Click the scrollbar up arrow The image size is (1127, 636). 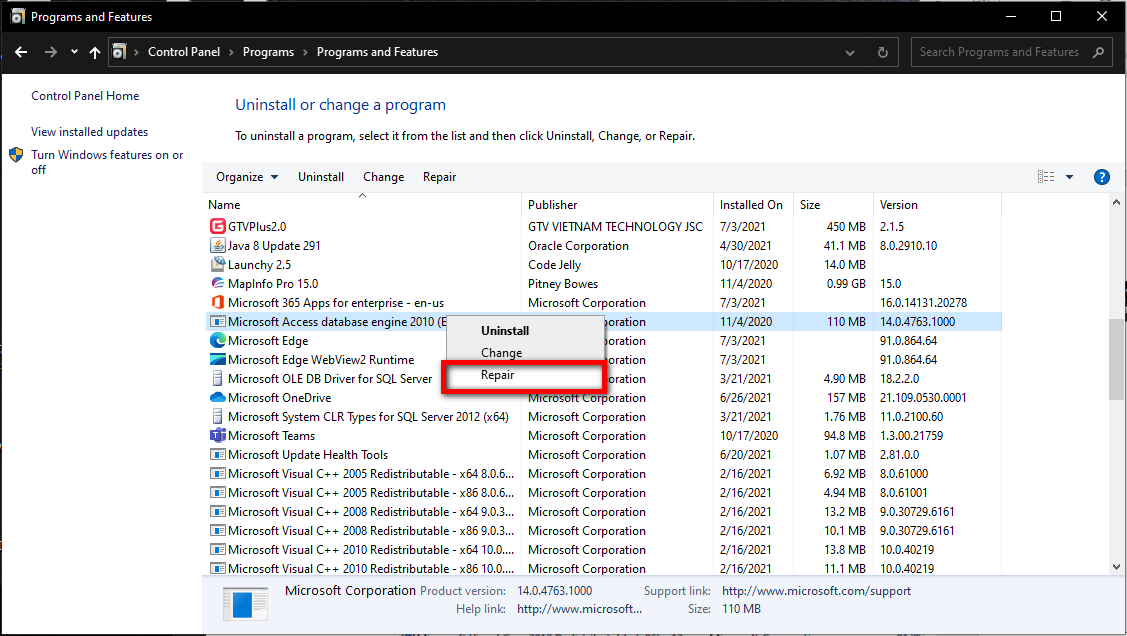point(1116,203)
